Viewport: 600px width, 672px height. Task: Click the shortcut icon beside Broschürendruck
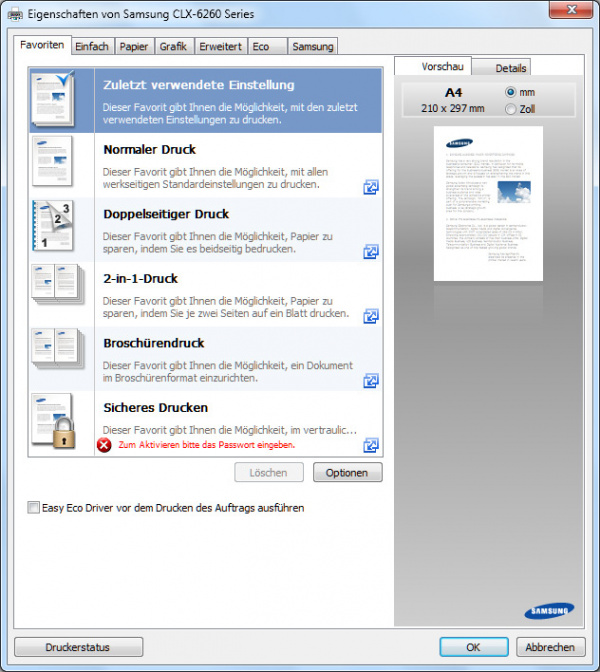[371, 381]
